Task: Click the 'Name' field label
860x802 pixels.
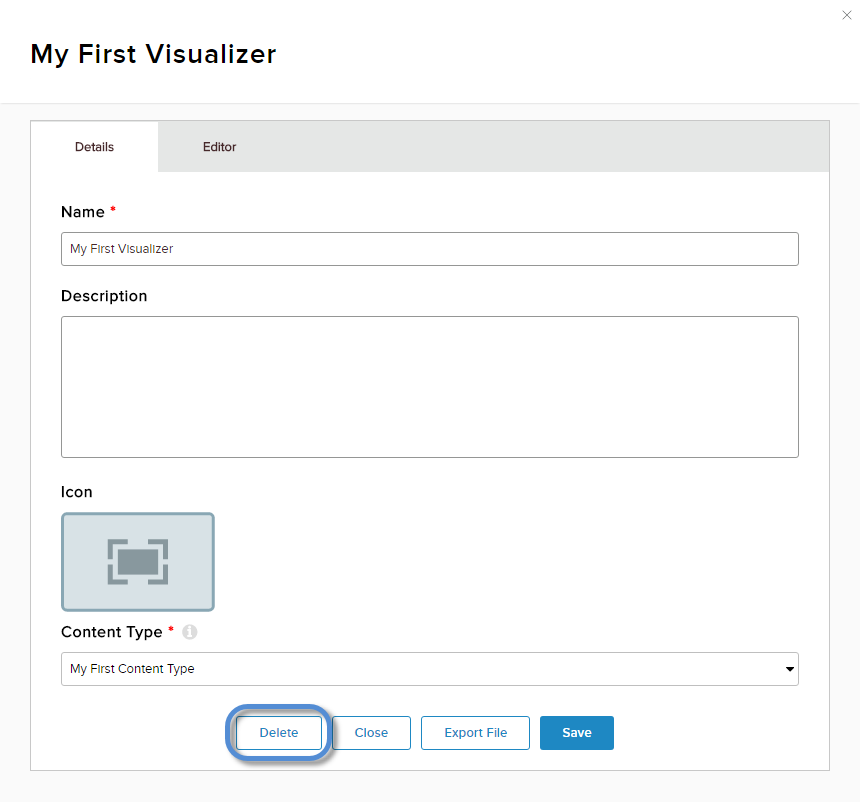Action: pyautogui.click(x=83, y=212)
